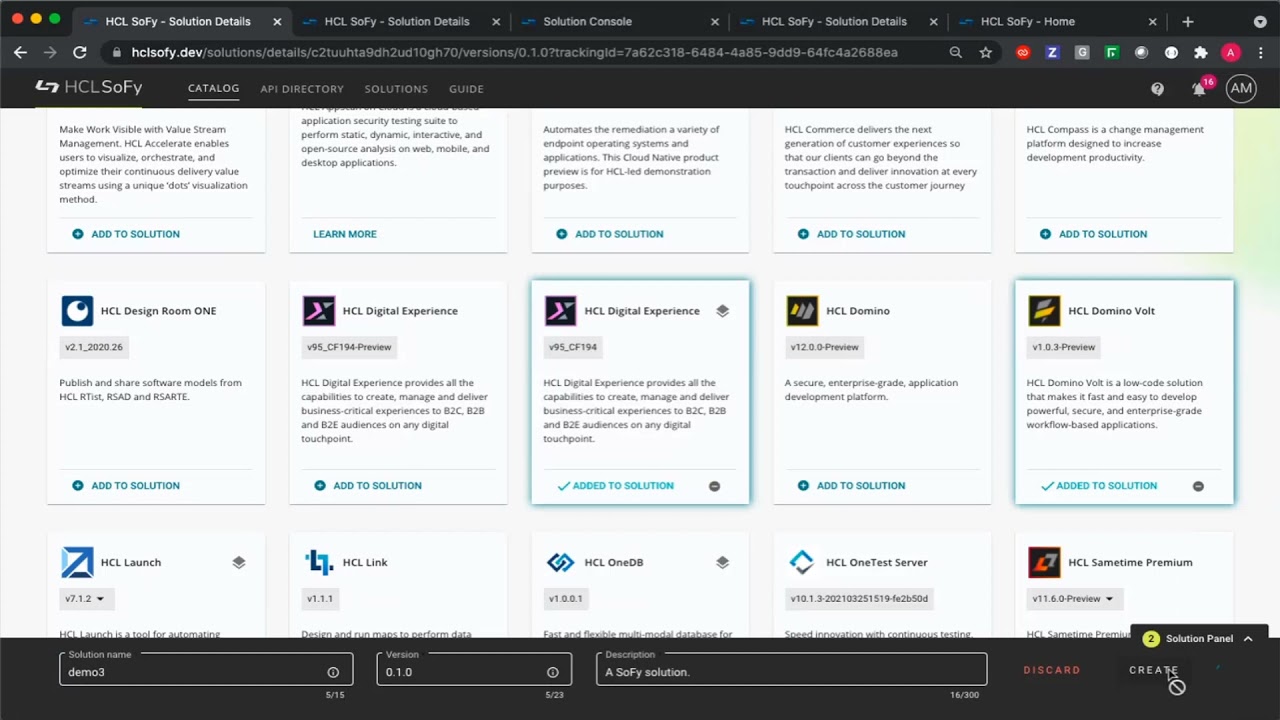Remove HCL Digital Experience v95_CF194 from solution
Screen dimensions: 1280x720
(x=714, y=486)
